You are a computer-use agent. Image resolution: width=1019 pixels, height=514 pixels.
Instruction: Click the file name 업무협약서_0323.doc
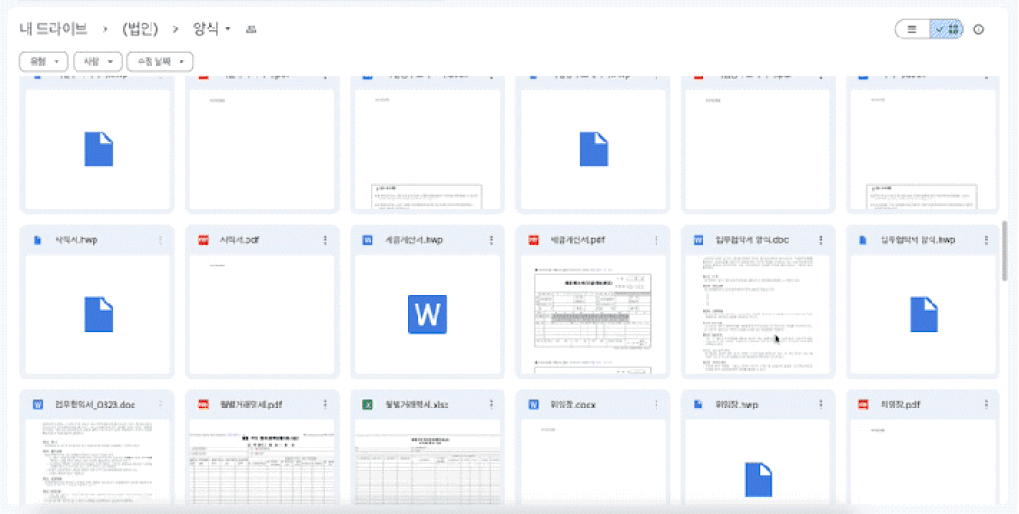click(95, 404)
